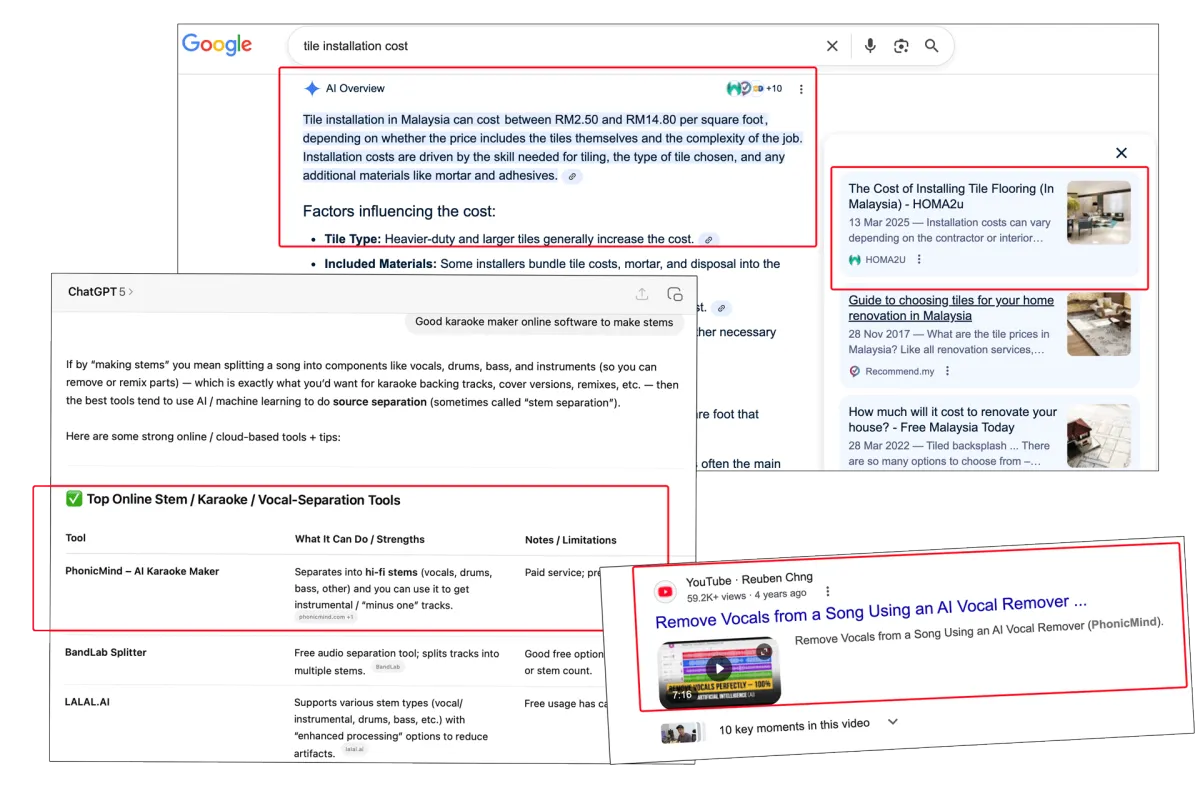Close the Google sources side panel
Screen dimensions: 1200x791
click(1121, 153)
